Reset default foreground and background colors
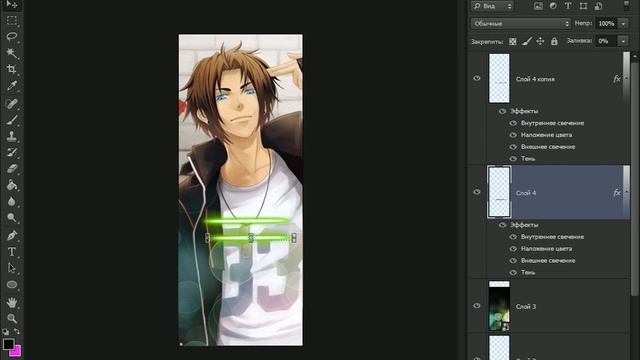640x360 pixels. pos(5,331)
